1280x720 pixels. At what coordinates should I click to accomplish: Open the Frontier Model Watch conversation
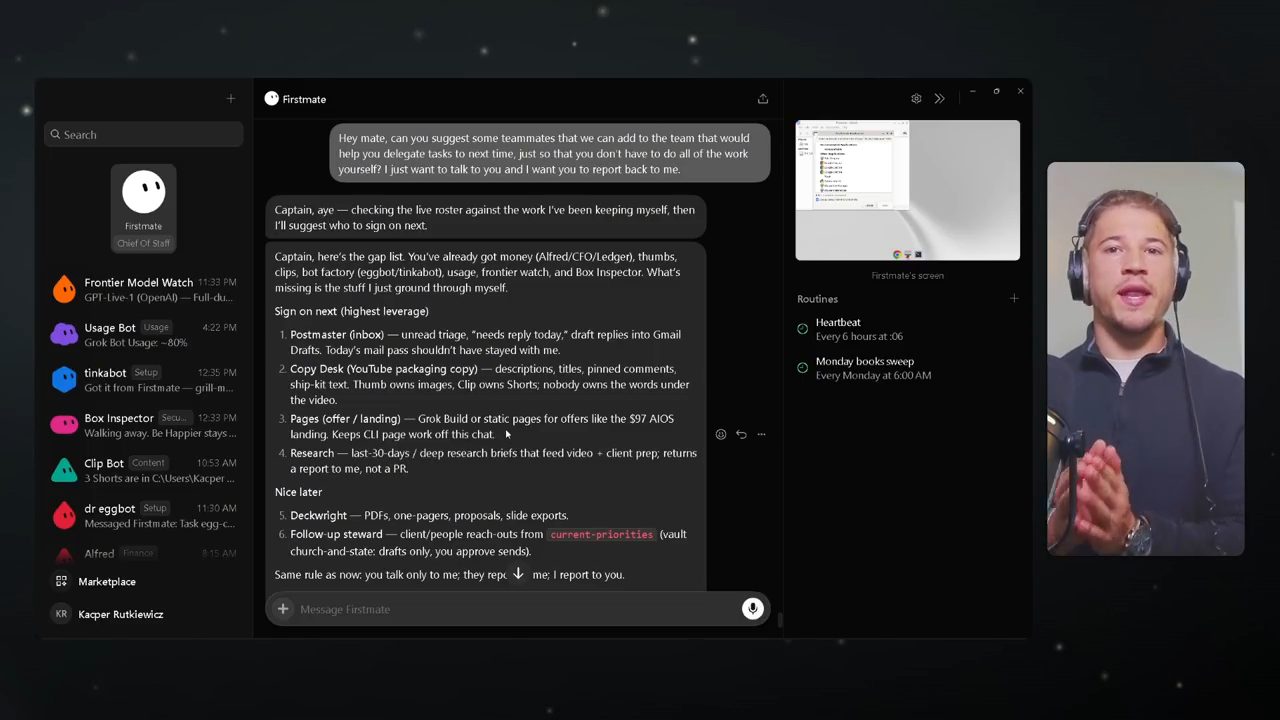(144, 290)
